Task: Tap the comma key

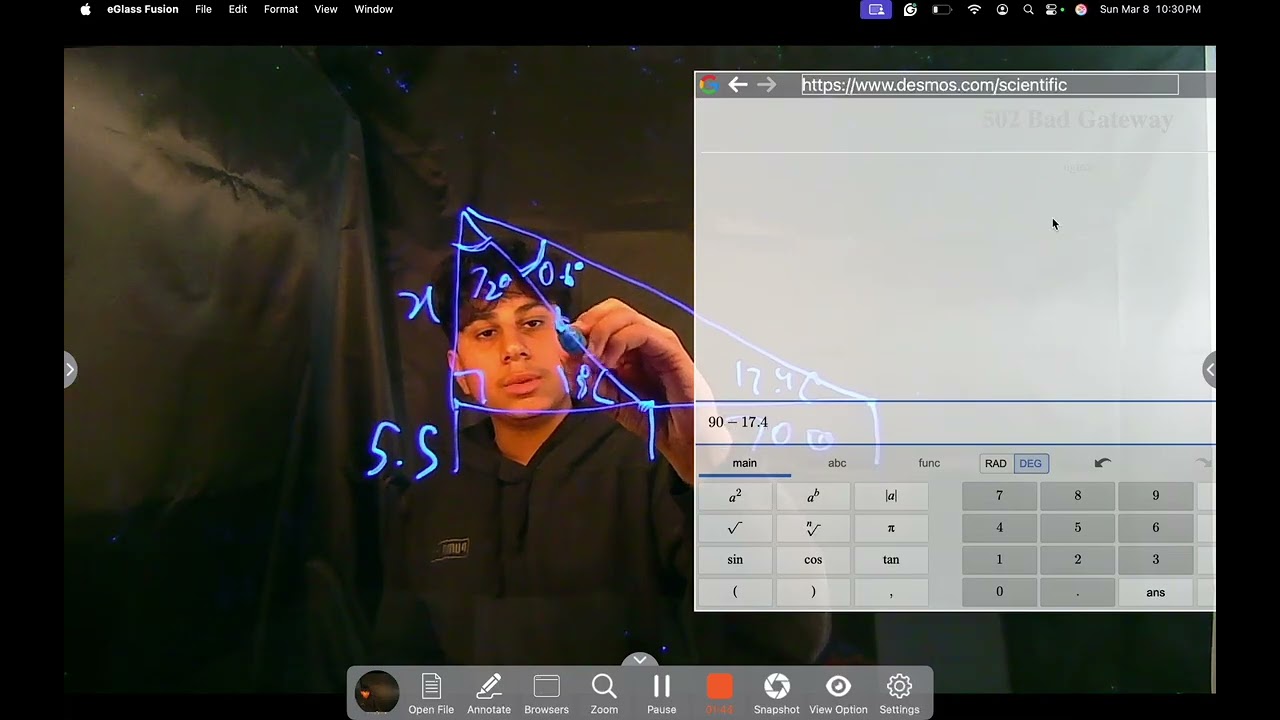Action: [x=891, y=592]
